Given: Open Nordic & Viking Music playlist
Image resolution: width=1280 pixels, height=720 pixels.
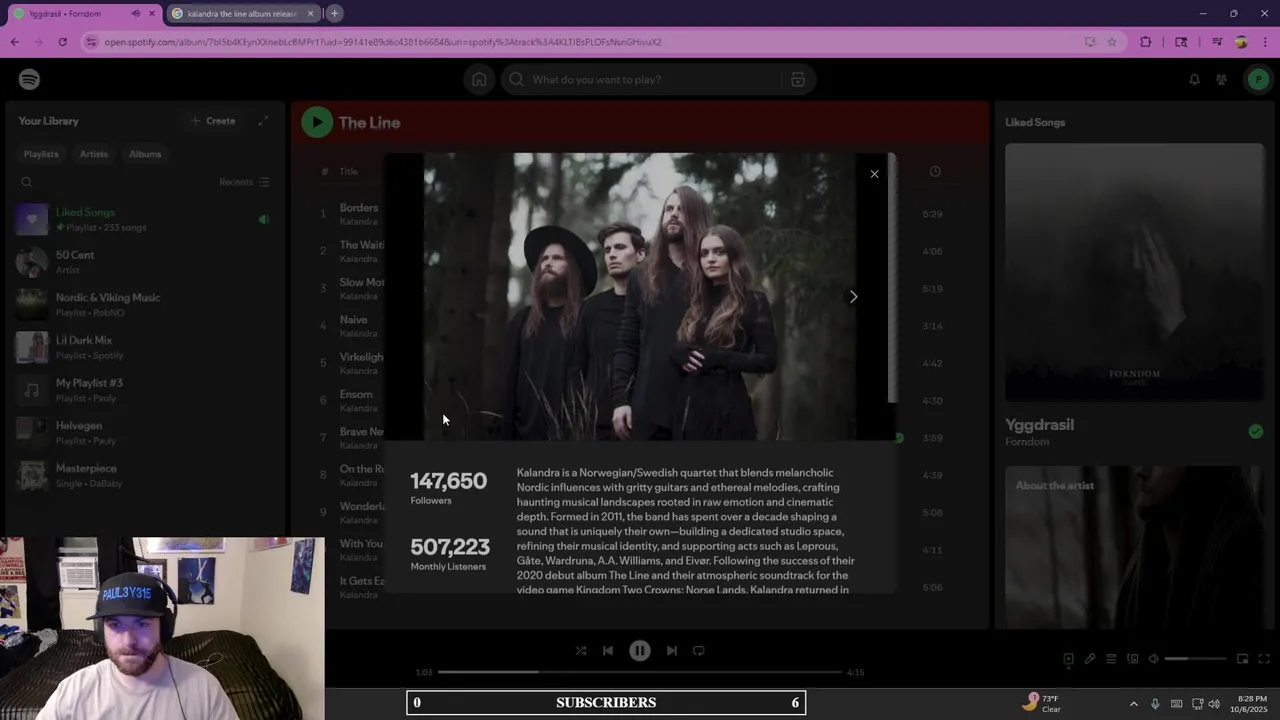Looking at the screenshot, I should click(x=143, y=304).
